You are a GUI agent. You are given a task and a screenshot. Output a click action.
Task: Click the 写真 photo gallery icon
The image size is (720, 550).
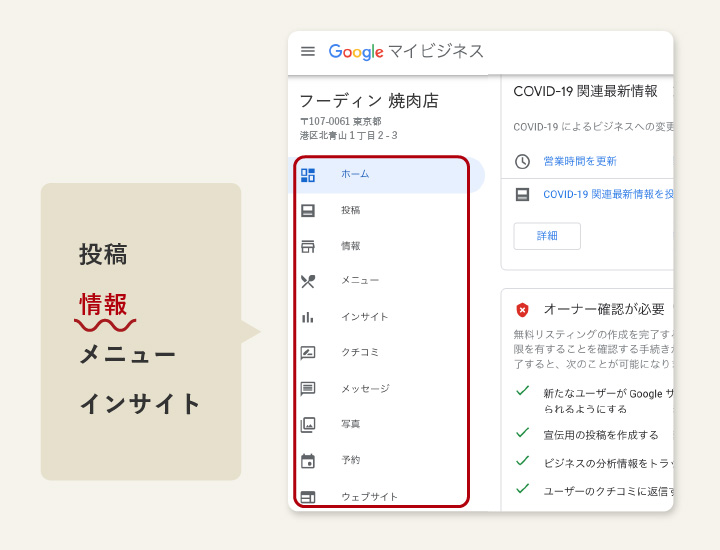click(x=308, y=425)
